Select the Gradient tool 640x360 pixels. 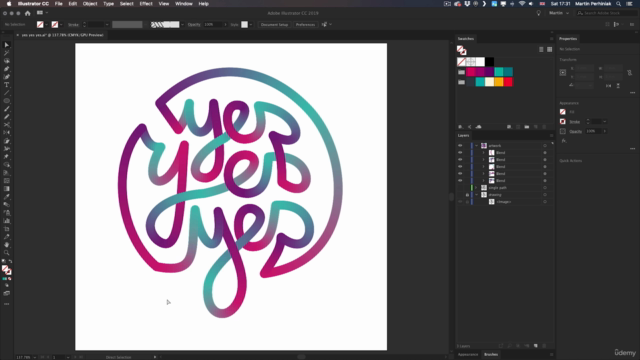click(7, 189)
